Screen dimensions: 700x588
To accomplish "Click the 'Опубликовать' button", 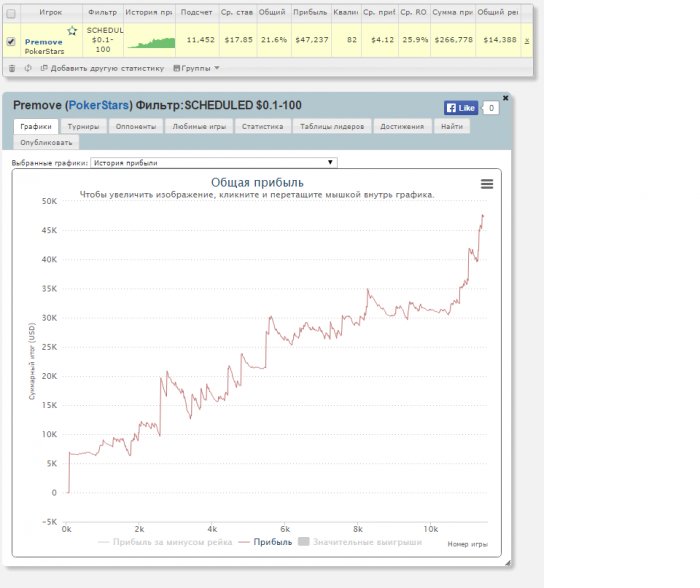I will point(45,142).
